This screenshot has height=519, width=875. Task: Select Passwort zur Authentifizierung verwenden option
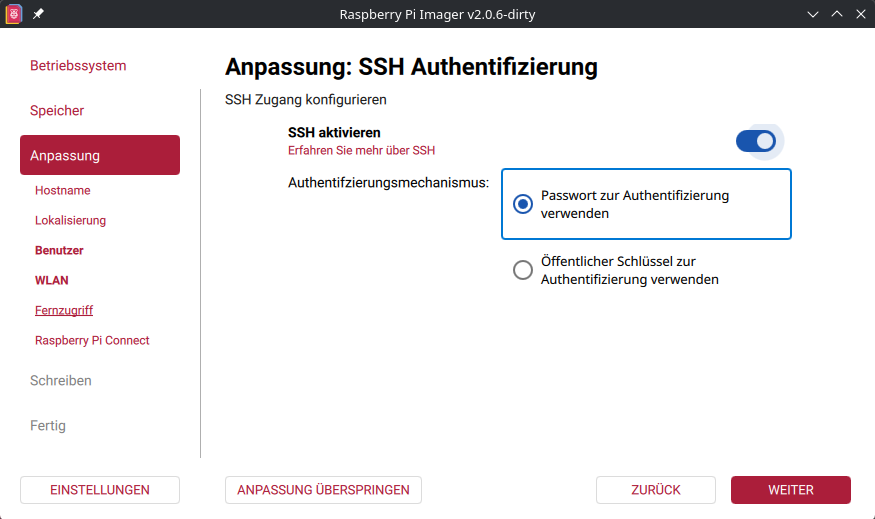pyautogui.click(x=522, y=204)
